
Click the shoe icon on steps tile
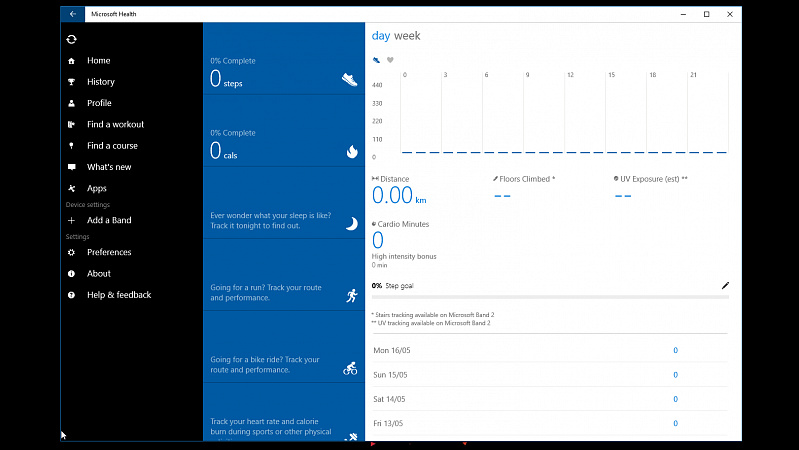pyautogui.click(x=350, y=80)
